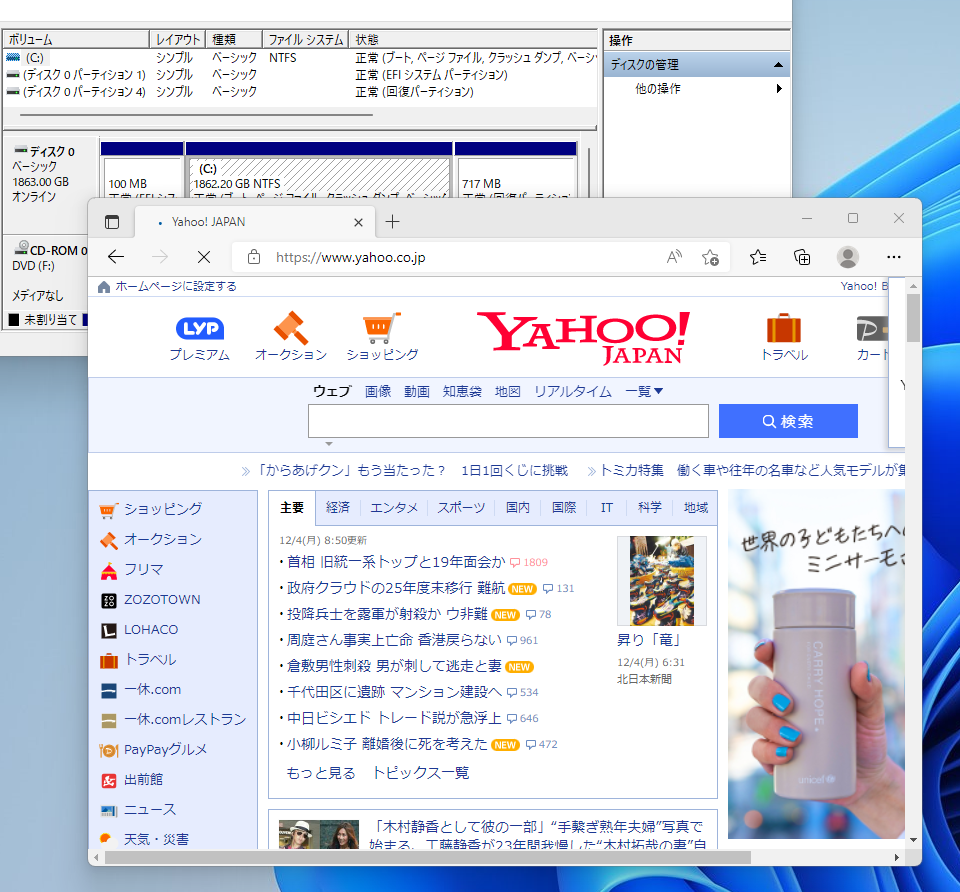
Task: Open the スポーツ news tab
Action: point(461,508)
